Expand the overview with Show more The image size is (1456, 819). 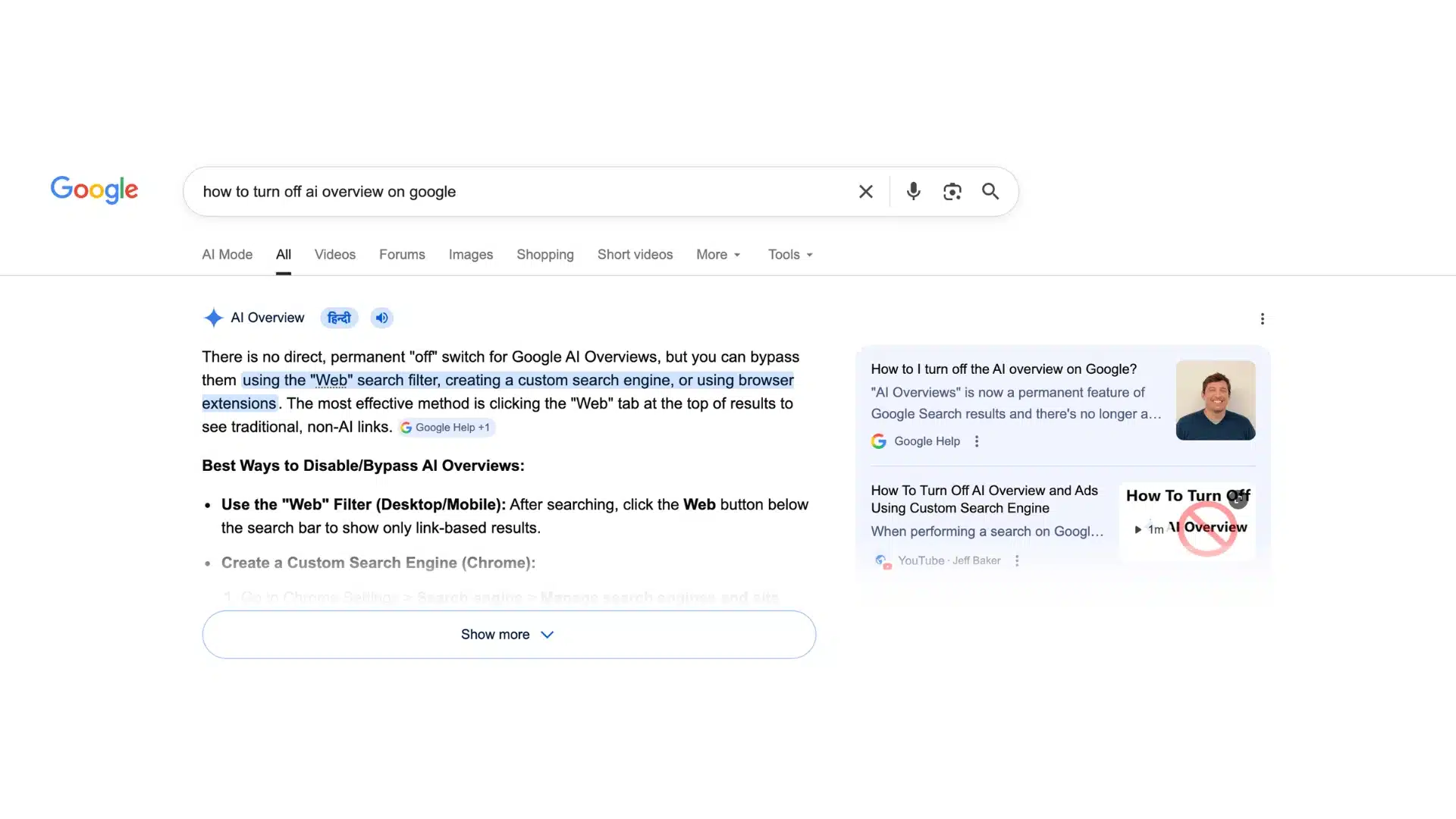click(509, 635)
